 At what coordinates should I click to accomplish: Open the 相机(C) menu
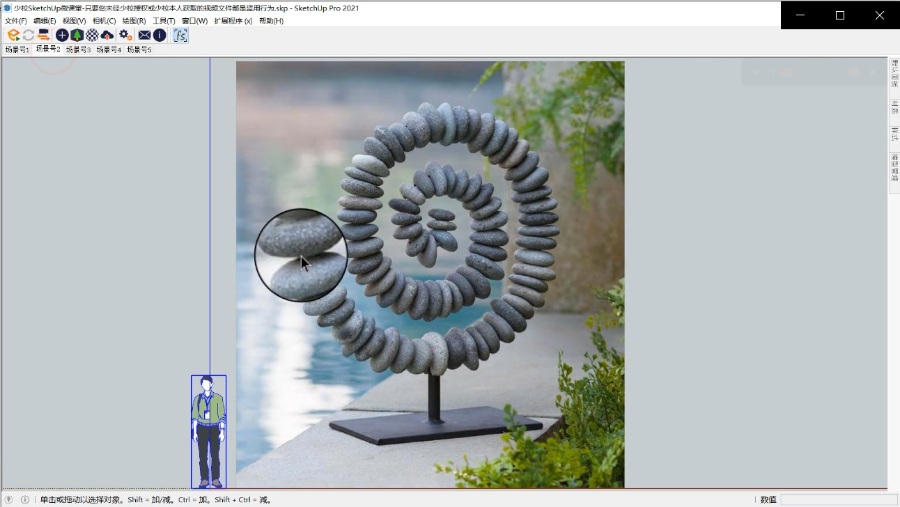coord(104,21)
